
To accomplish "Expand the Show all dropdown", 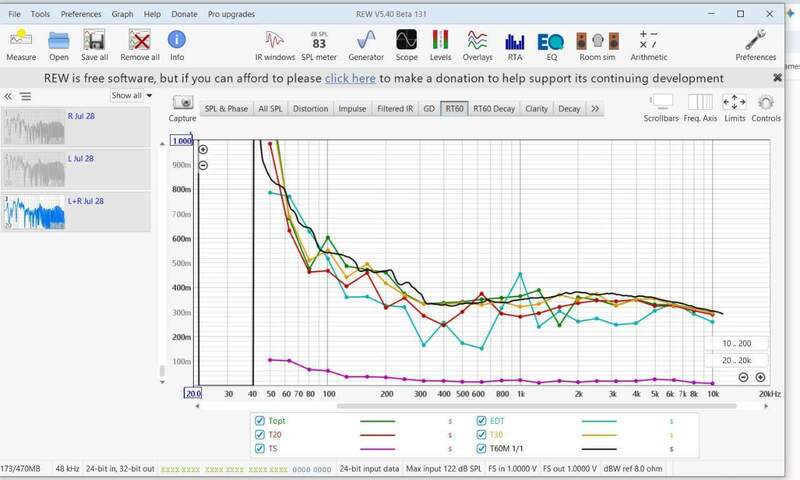I will (132, 95).
